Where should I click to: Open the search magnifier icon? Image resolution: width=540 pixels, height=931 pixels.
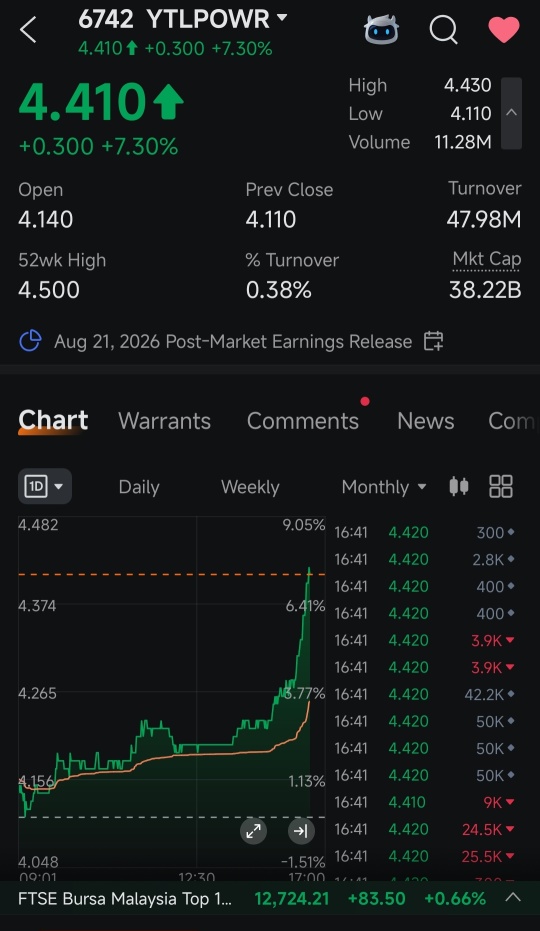tap(443, 29)
